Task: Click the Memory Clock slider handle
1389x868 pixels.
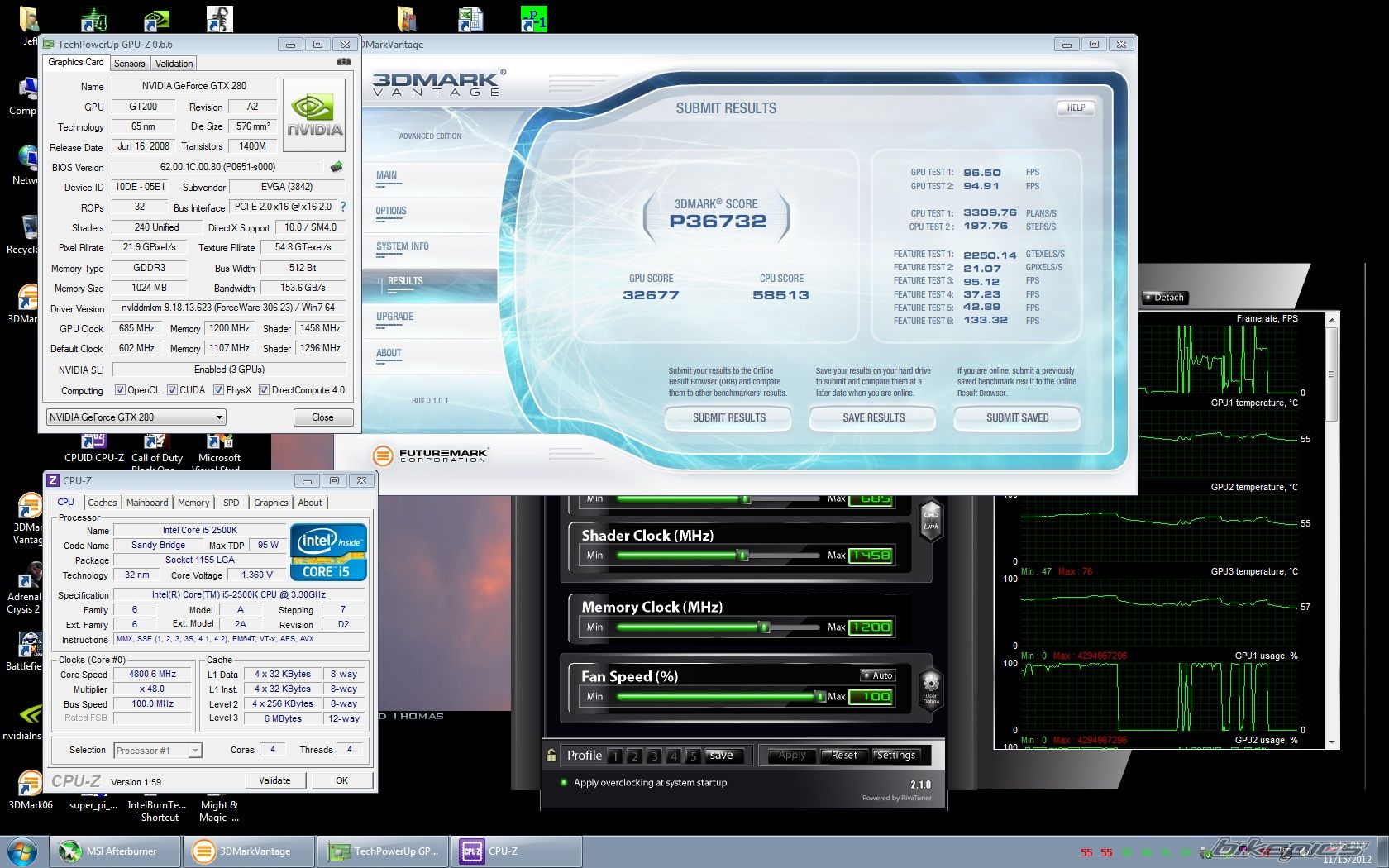Action: point(765,627)
